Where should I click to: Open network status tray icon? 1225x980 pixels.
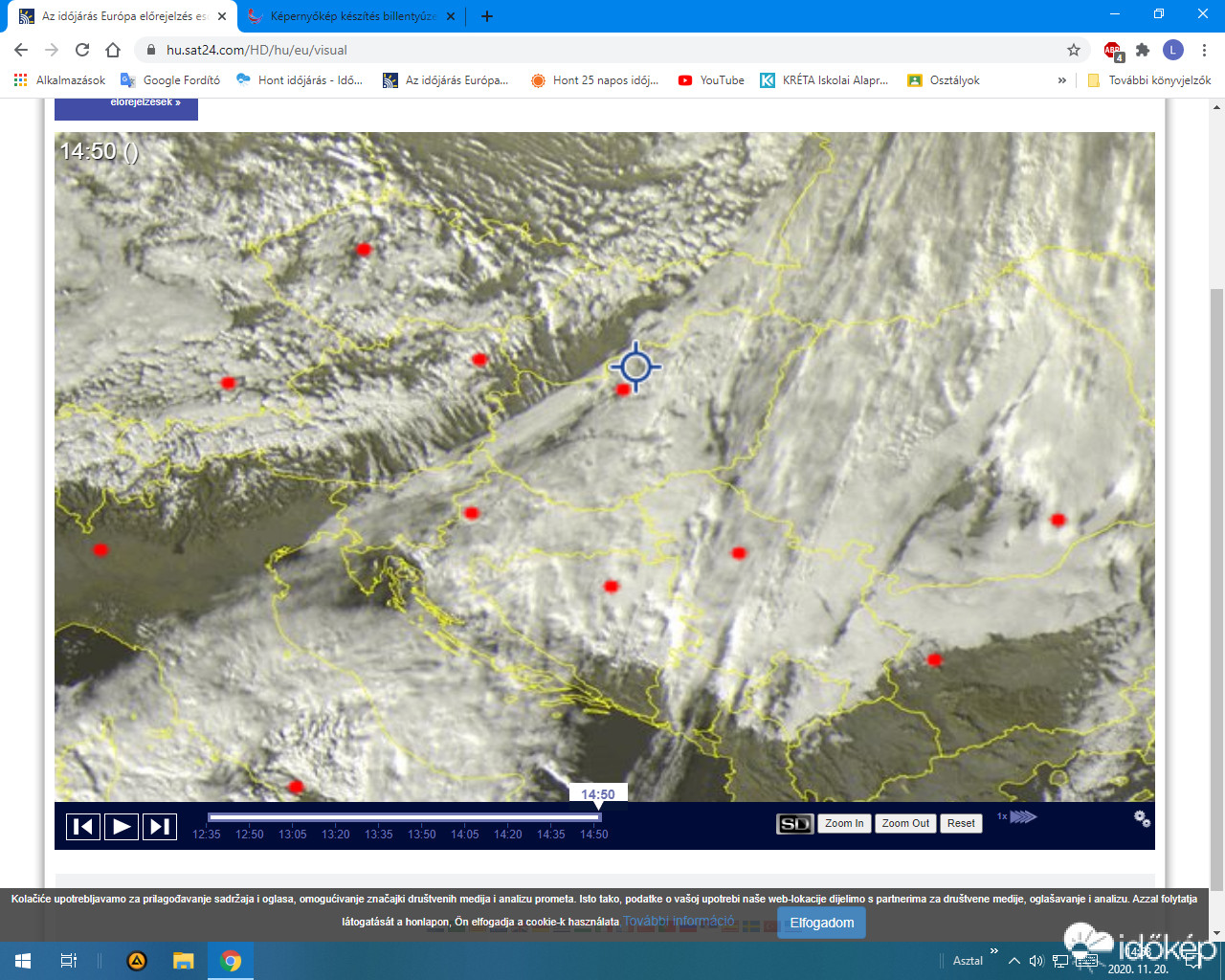pyautogui.click(x=1060, y=961)
